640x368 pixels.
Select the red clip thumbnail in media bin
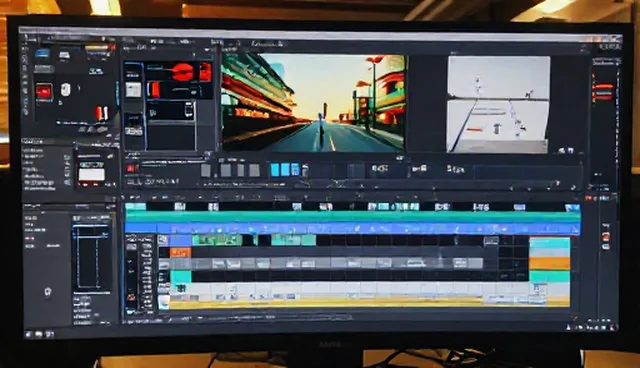point(44,91)
